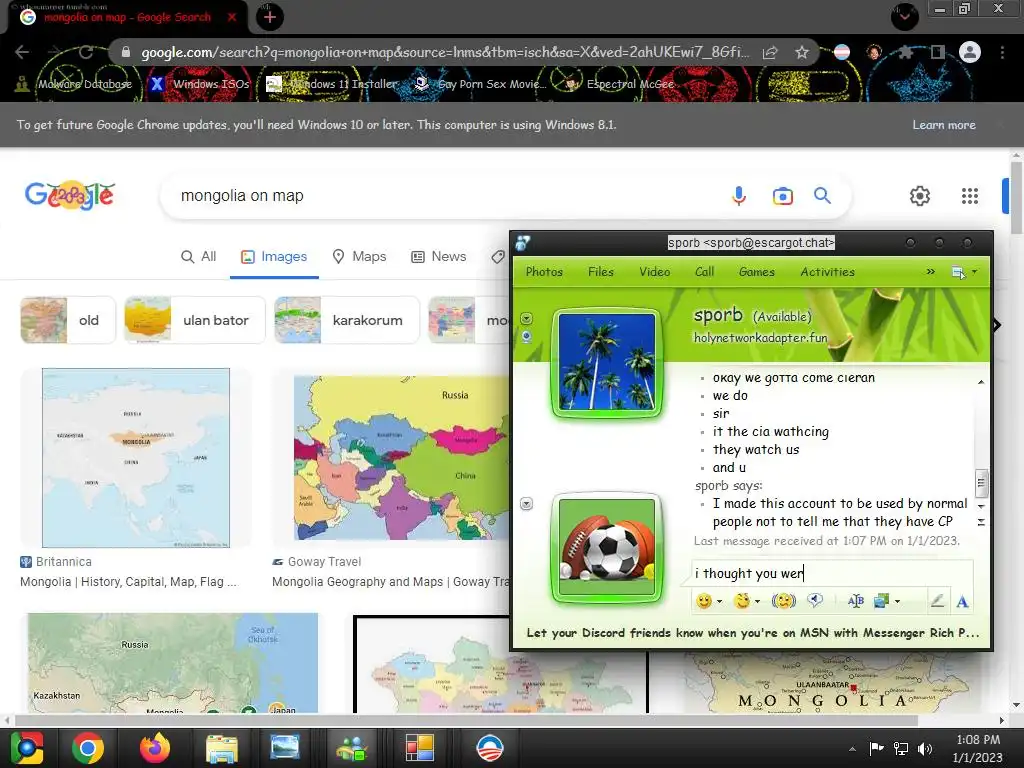Show hidden system tray icons

click(852, 749)
